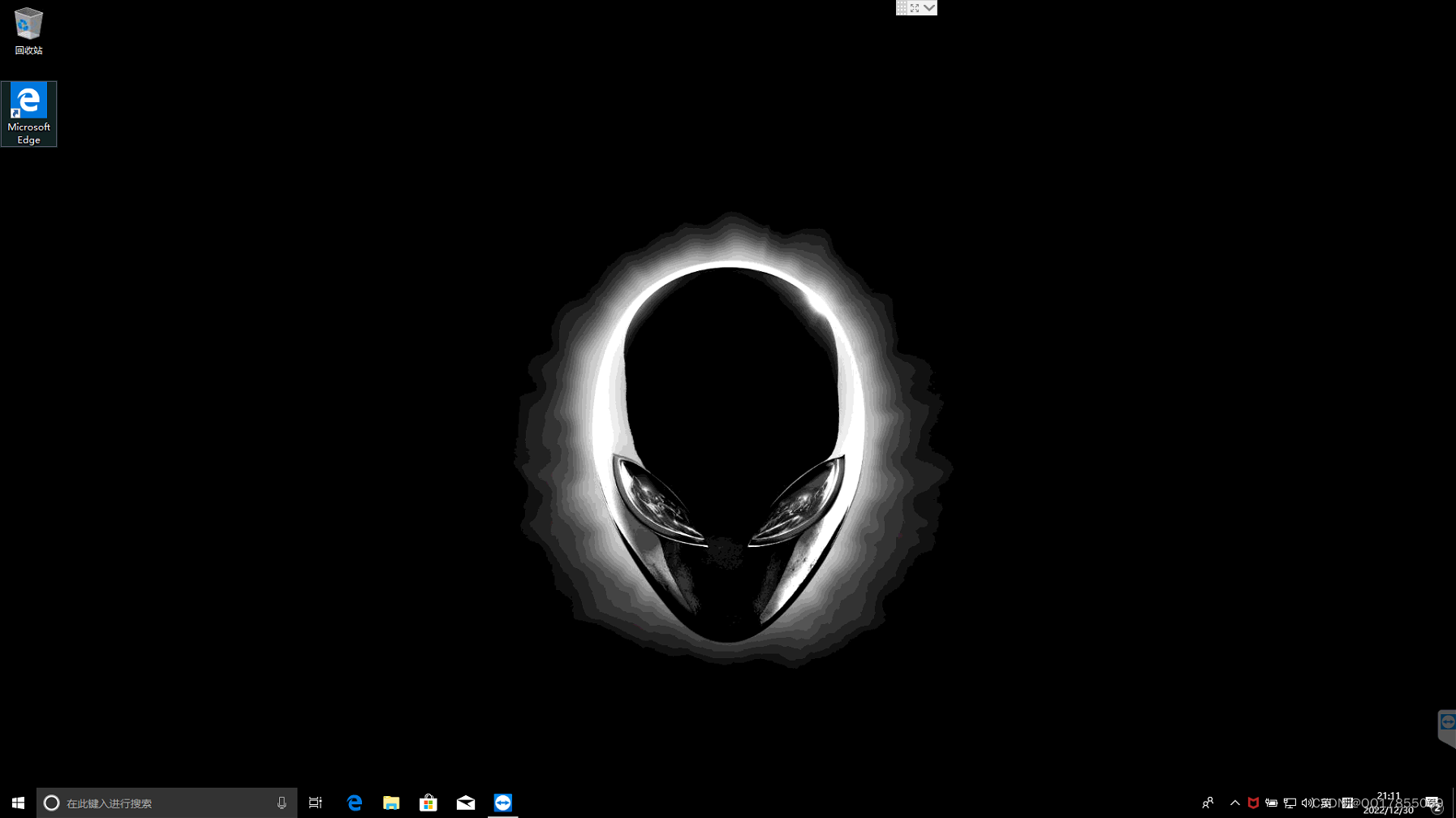Open Microsoft Store from the taskbar
Viewport: 1456px width, 818px height.
pyautogui.click(x=429, y=803)
